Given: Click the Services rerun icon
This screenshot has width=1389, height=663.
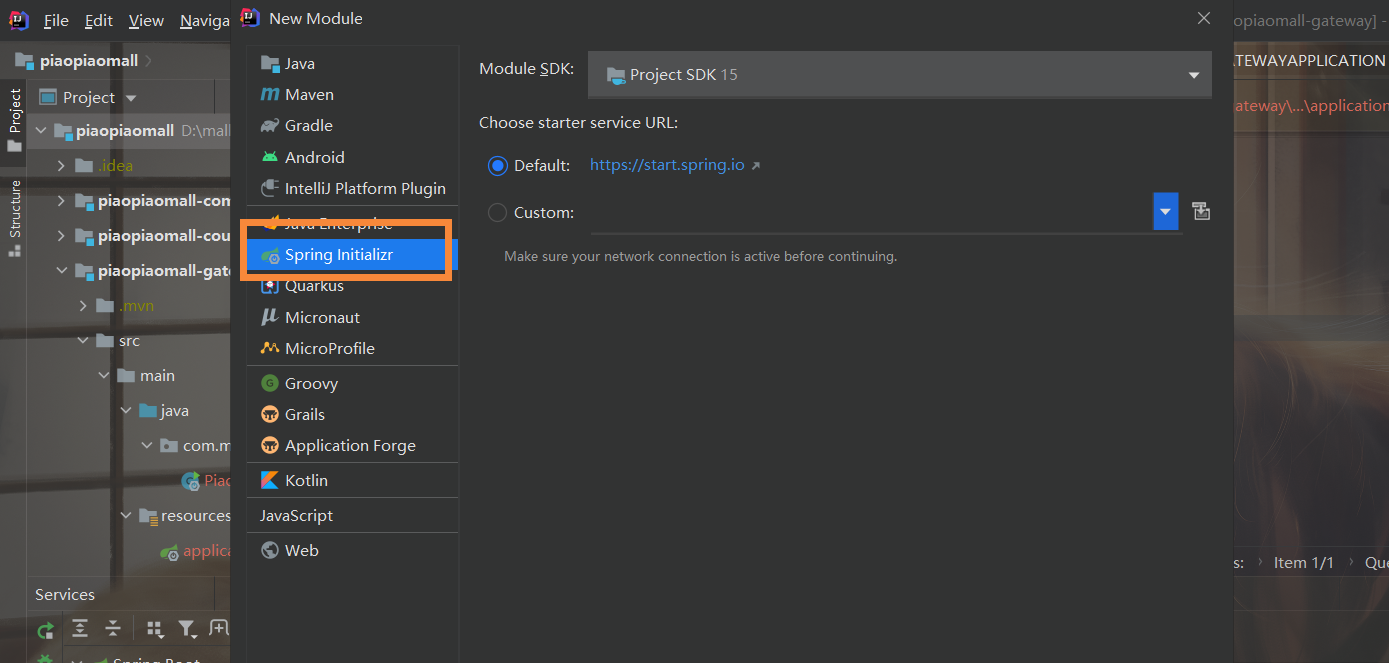Looking at the screenshot, I should pos(45,630).
